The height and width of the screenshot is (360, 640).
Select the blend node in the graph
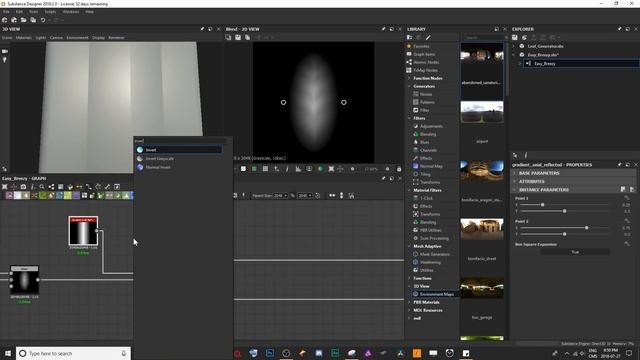click(24, 280)
